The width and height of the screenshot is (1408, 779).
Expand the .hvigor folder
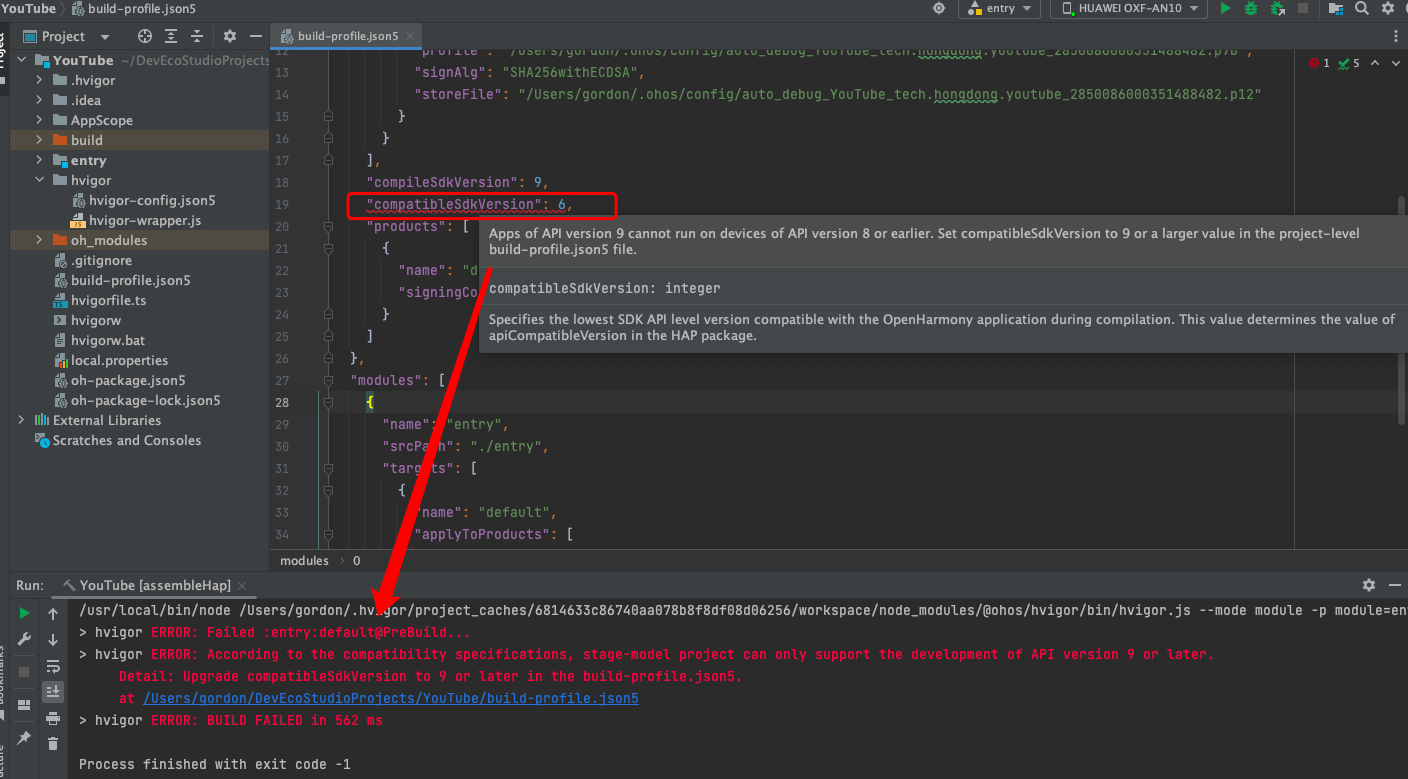click(x=39, y=80)
